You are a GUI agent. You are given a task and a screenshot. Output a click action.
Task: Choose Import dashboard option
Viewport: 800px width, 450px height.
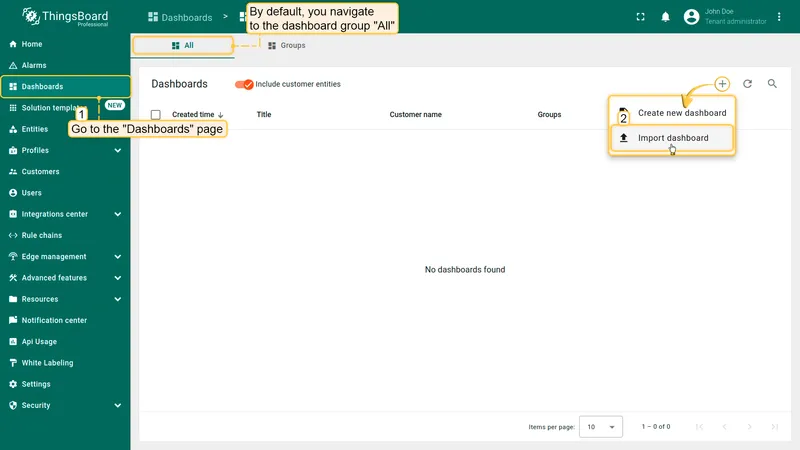[x=672, y=138]
